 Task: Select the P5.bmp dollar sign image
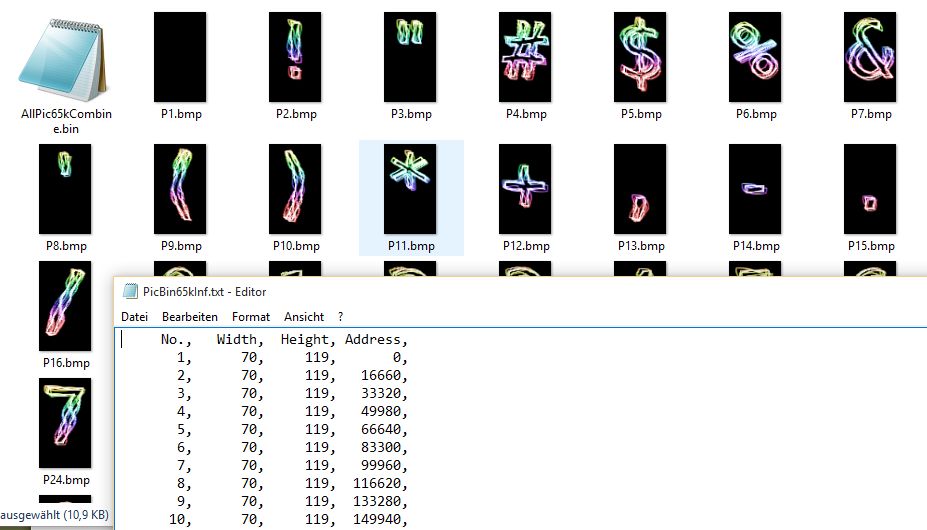(640, 57)
